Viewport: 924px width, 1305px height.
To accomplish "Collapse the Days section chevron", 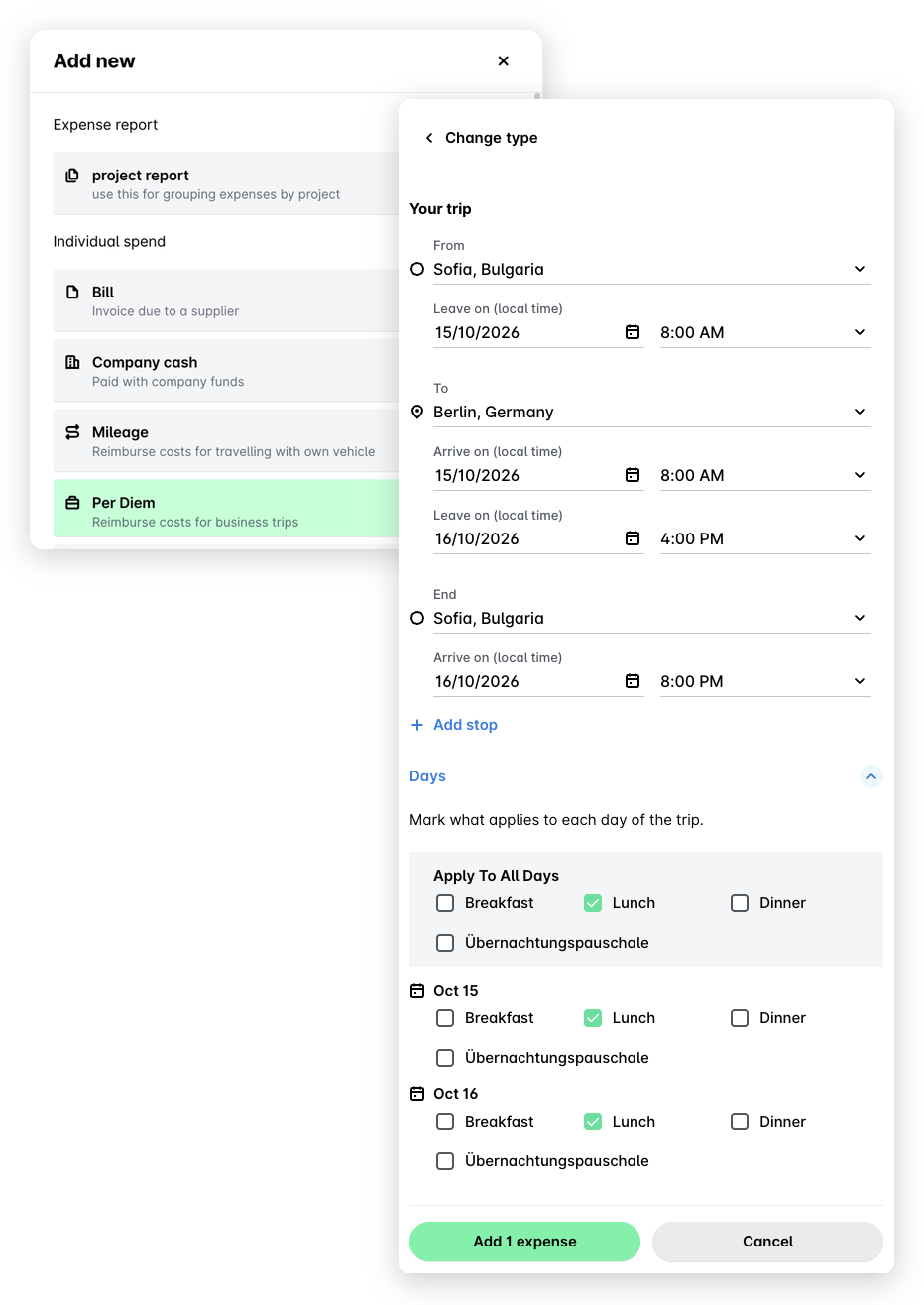I will tap(870, 776).
